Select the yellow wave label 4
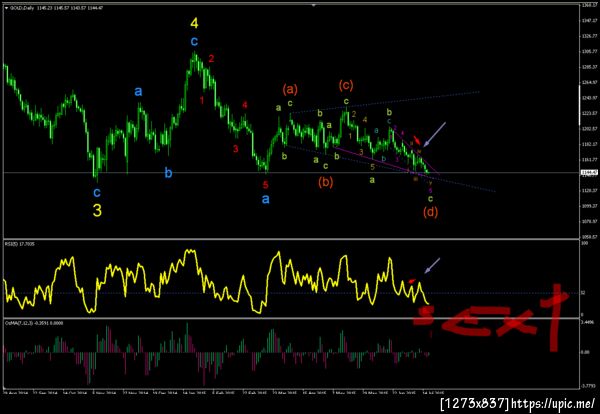 click(x=194, y=23)
